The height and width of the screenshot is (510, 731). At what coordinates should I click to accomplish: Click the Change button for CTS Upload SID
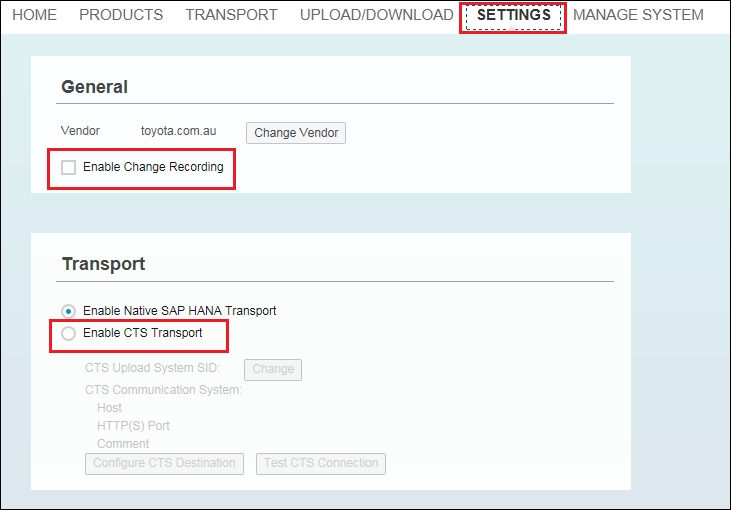click(x=273, y=370)
